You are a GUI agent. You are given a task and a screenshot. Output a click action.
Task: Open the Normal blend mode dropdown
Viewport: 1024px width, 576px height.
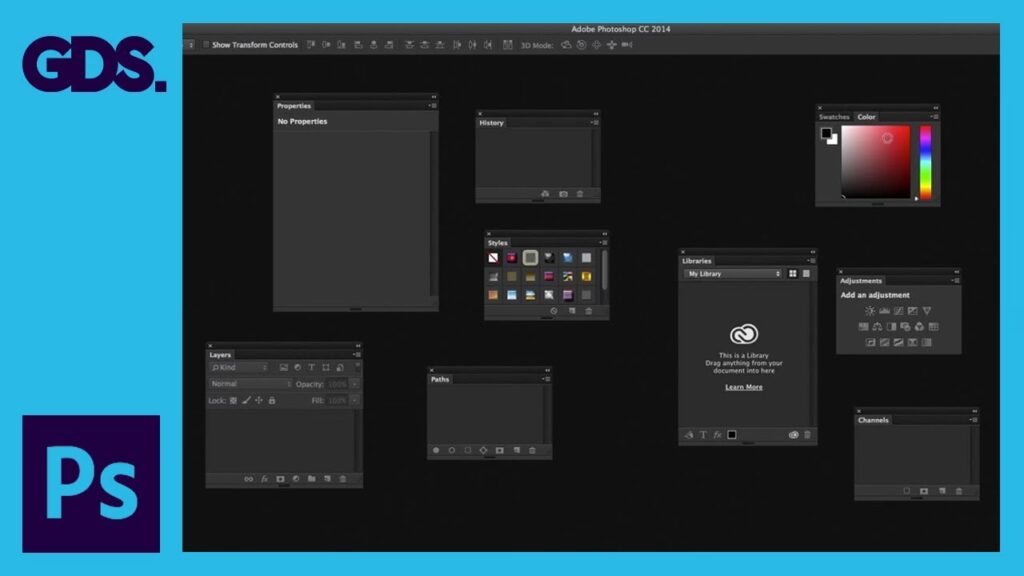tap(250, 384)
